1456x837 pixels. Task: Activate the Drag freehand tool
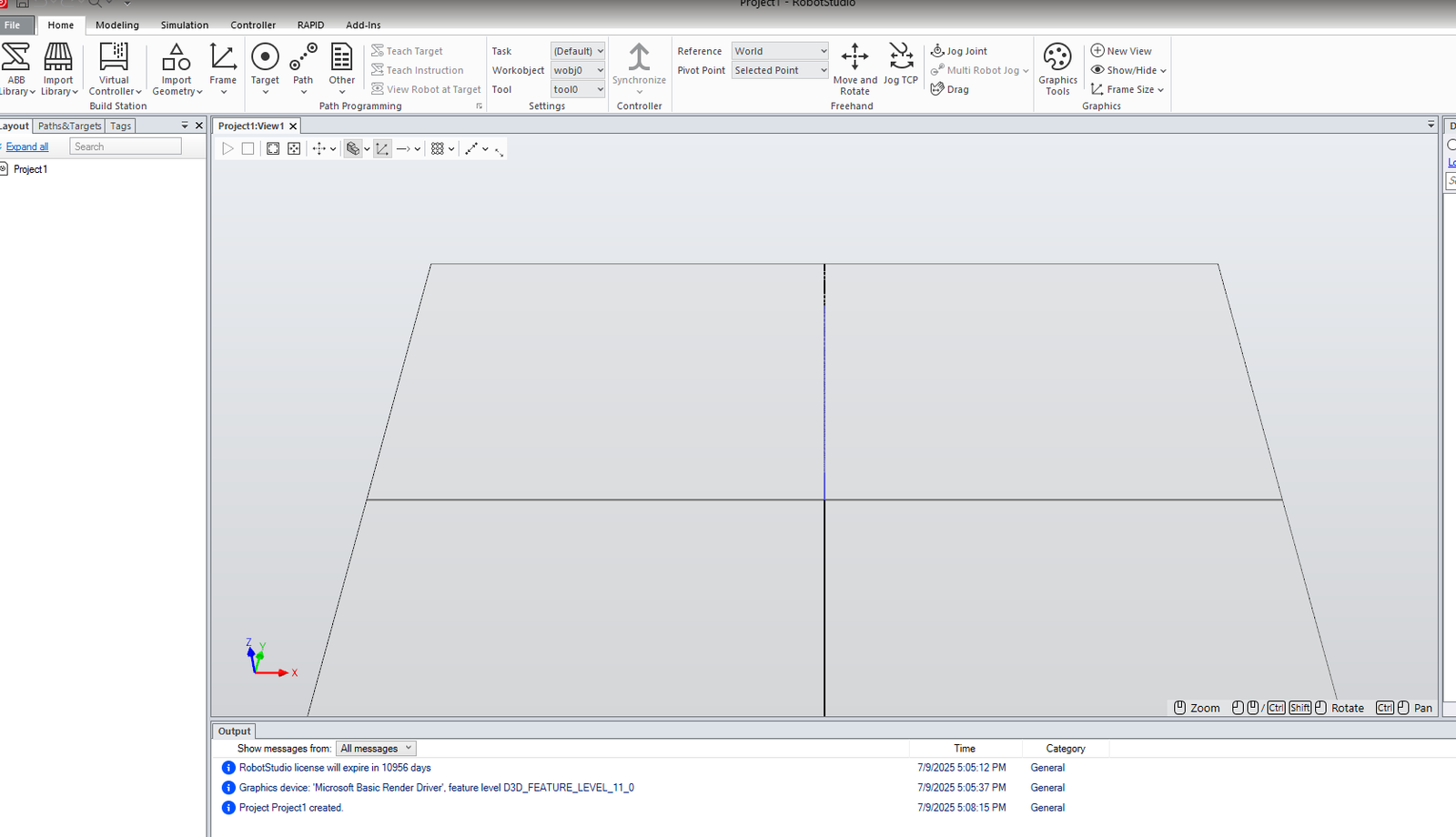[x=950, y=89]
